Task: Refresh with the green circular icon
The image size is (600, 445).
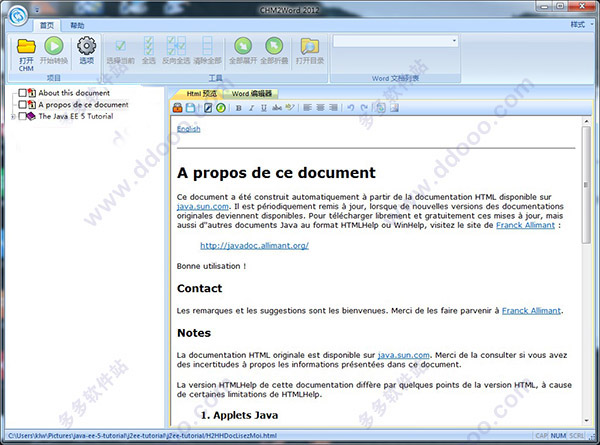Action: click(x=220, y=108)
